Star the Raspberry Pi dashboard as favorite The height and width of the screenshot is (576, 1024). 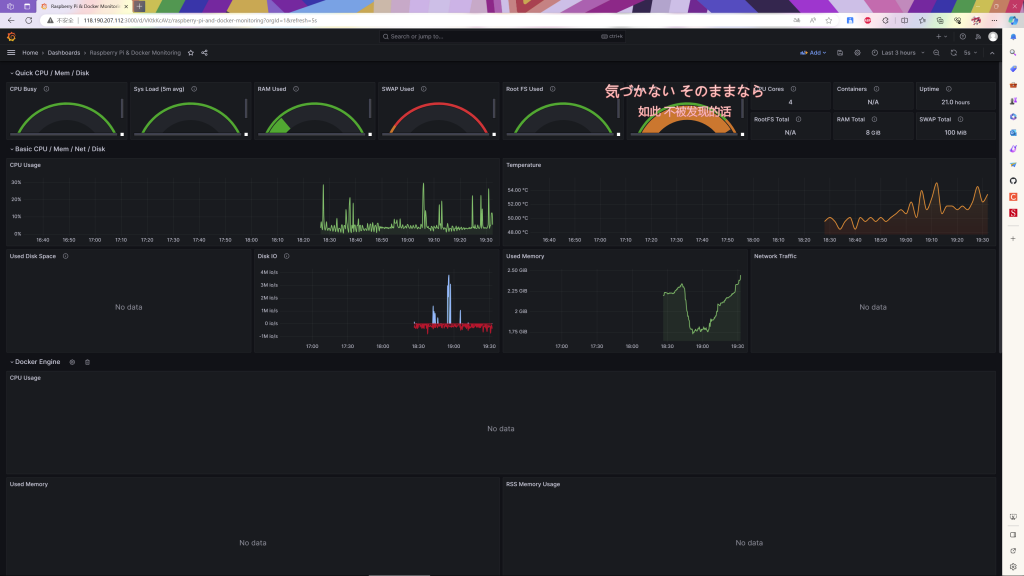coord(191,53)
